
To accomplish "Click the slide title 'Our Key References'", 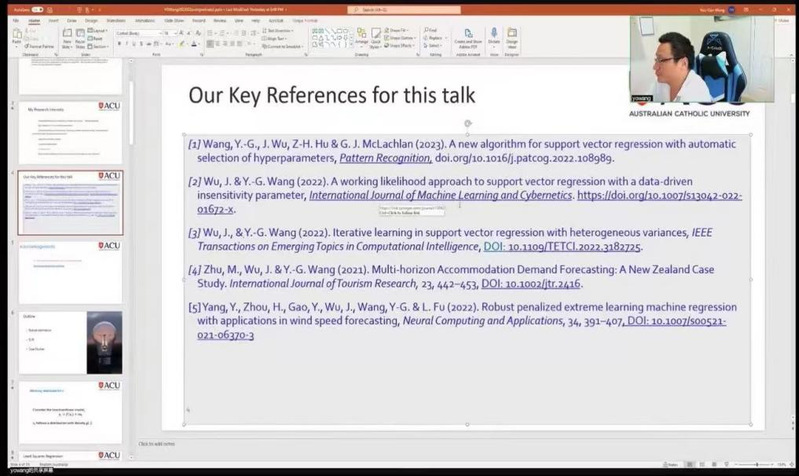I will click(x=332, y=95).
